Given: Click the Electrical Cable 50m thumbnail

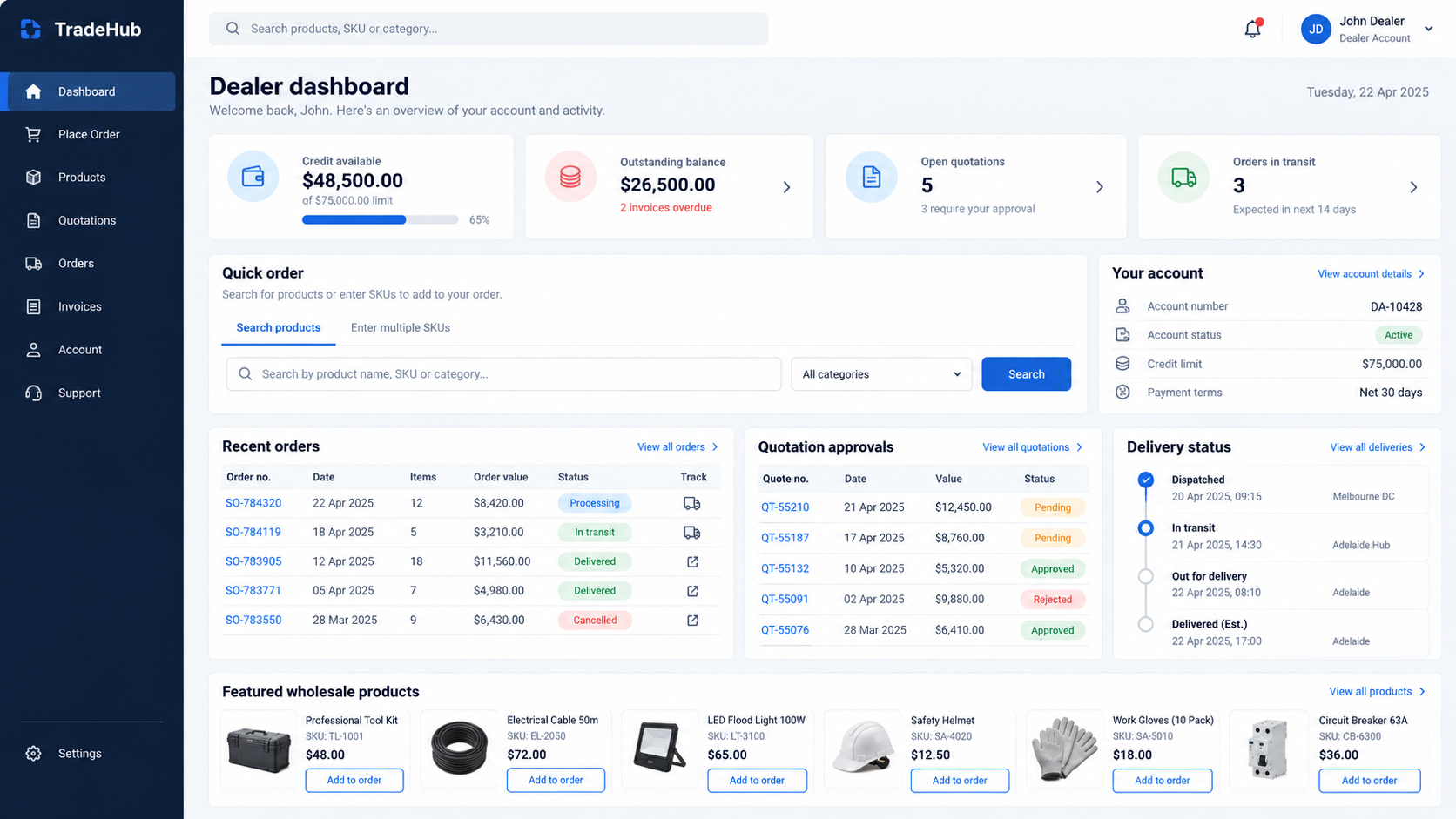Looking at the screenshot, I should (459, 748).
